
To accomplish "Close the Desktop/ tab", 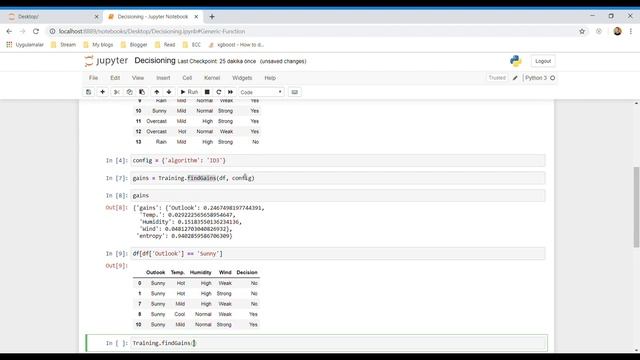I will tap(96, 17).
